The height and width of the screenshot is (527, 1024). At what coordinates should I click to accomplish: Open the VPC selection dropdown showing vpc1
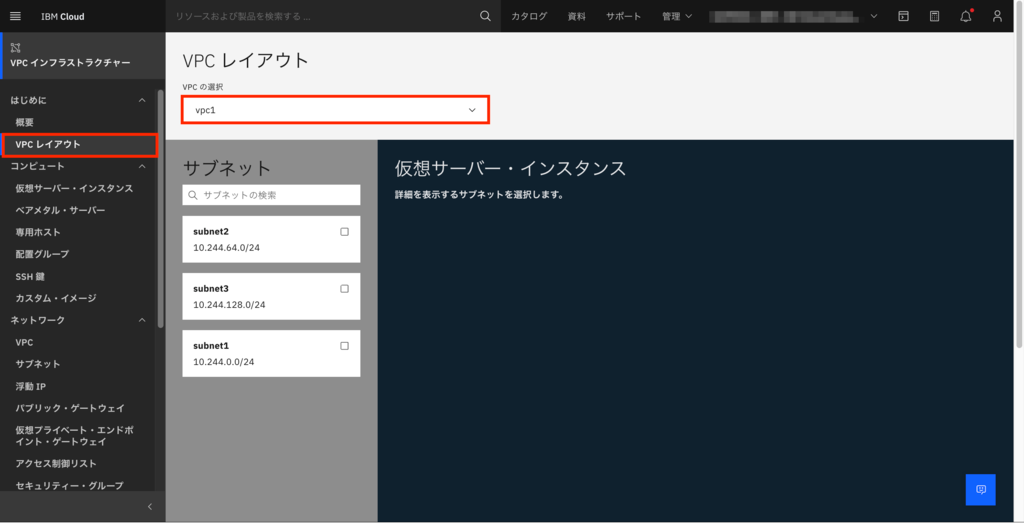(335, 110)
